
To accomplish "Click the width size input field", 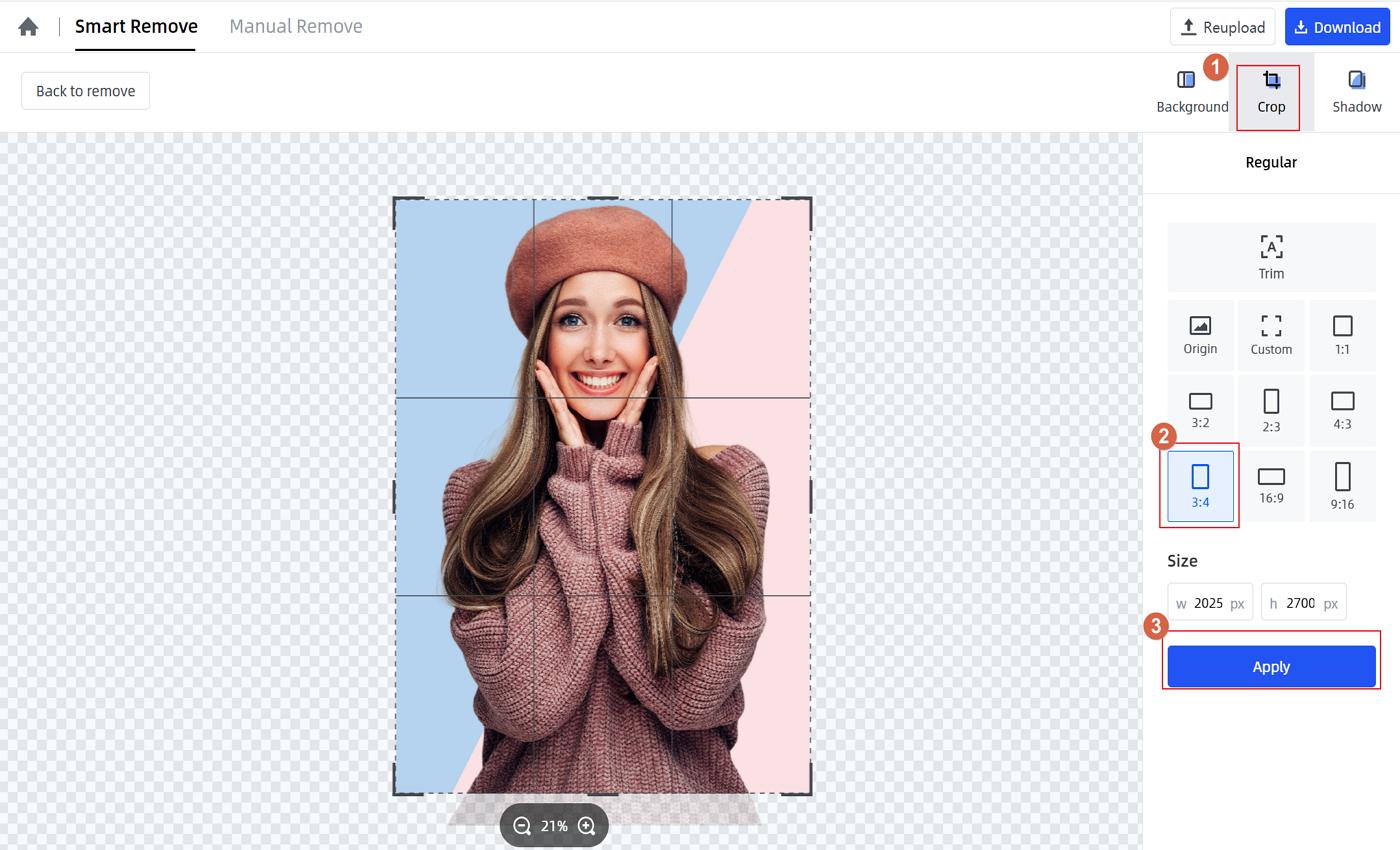I will pos(1208,603).
